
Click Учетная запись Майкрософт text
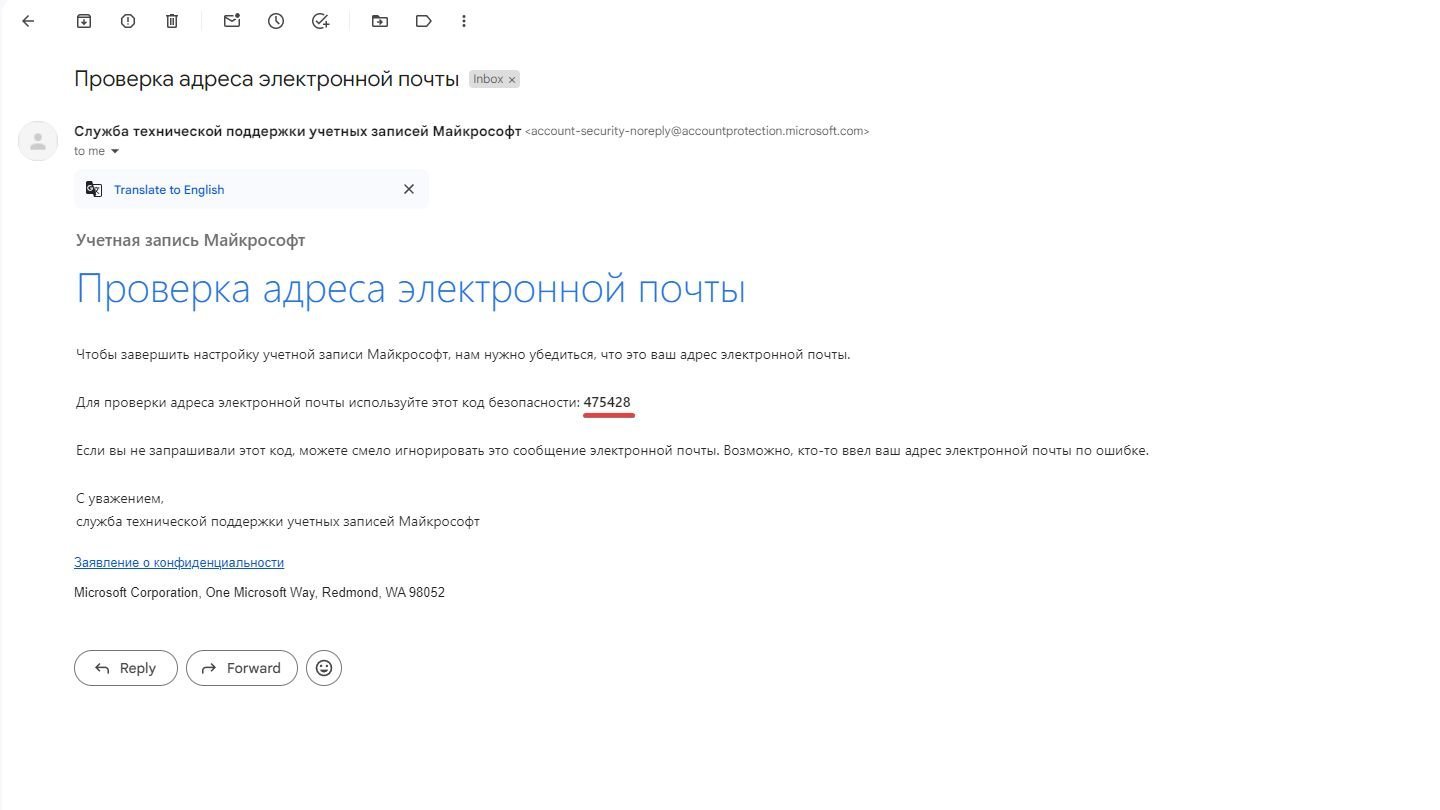(191, 240)
